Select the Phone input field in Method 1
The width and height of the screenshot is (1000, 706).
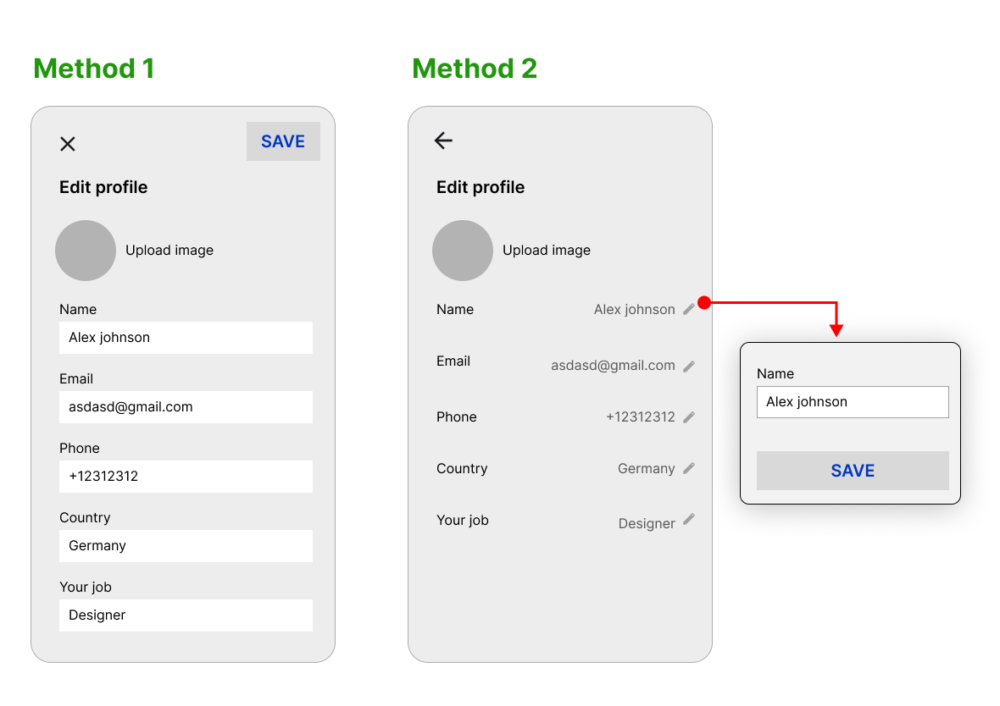click(185, 476)
